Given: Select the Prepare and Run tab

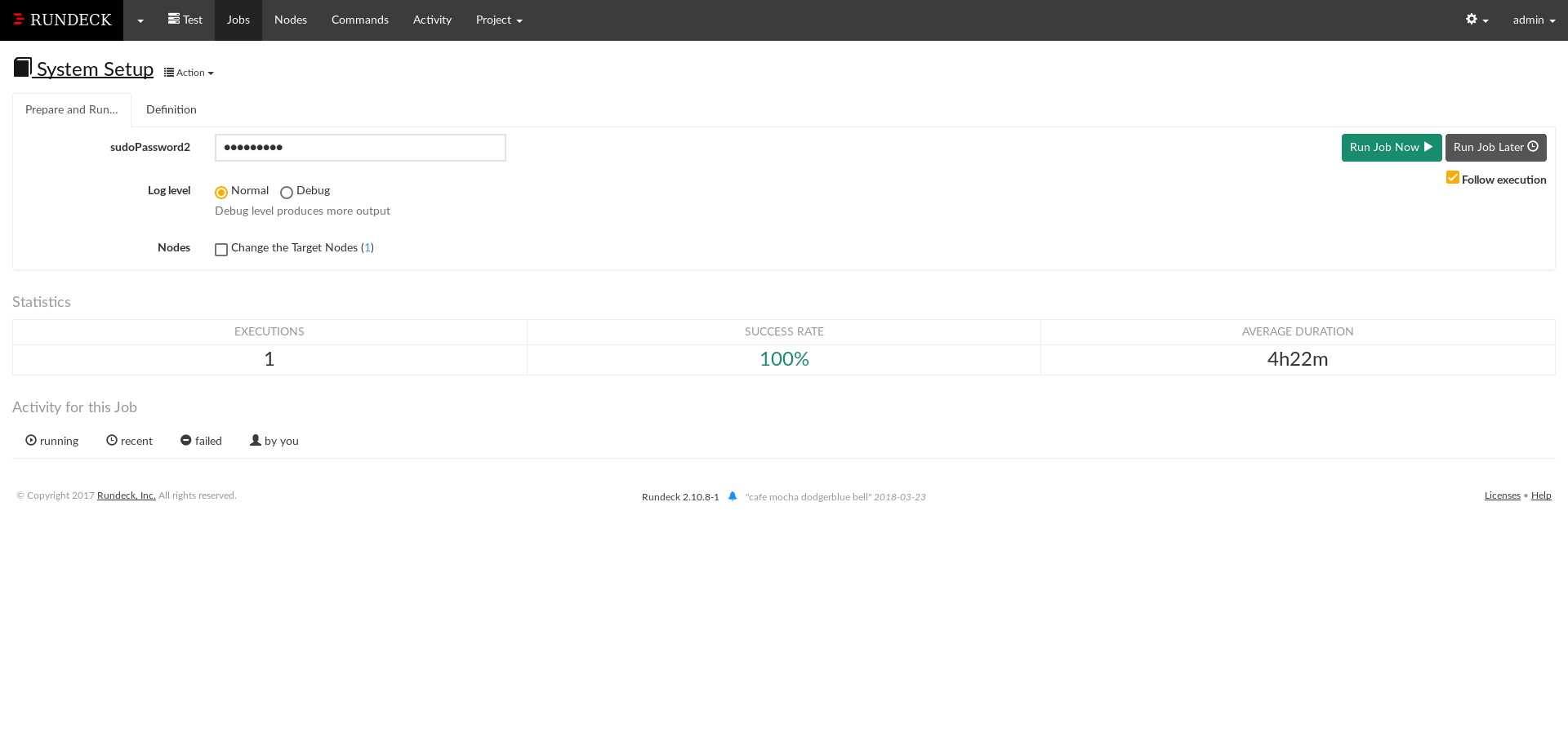Looking at the screenshot, I should [x=72, y=109].
